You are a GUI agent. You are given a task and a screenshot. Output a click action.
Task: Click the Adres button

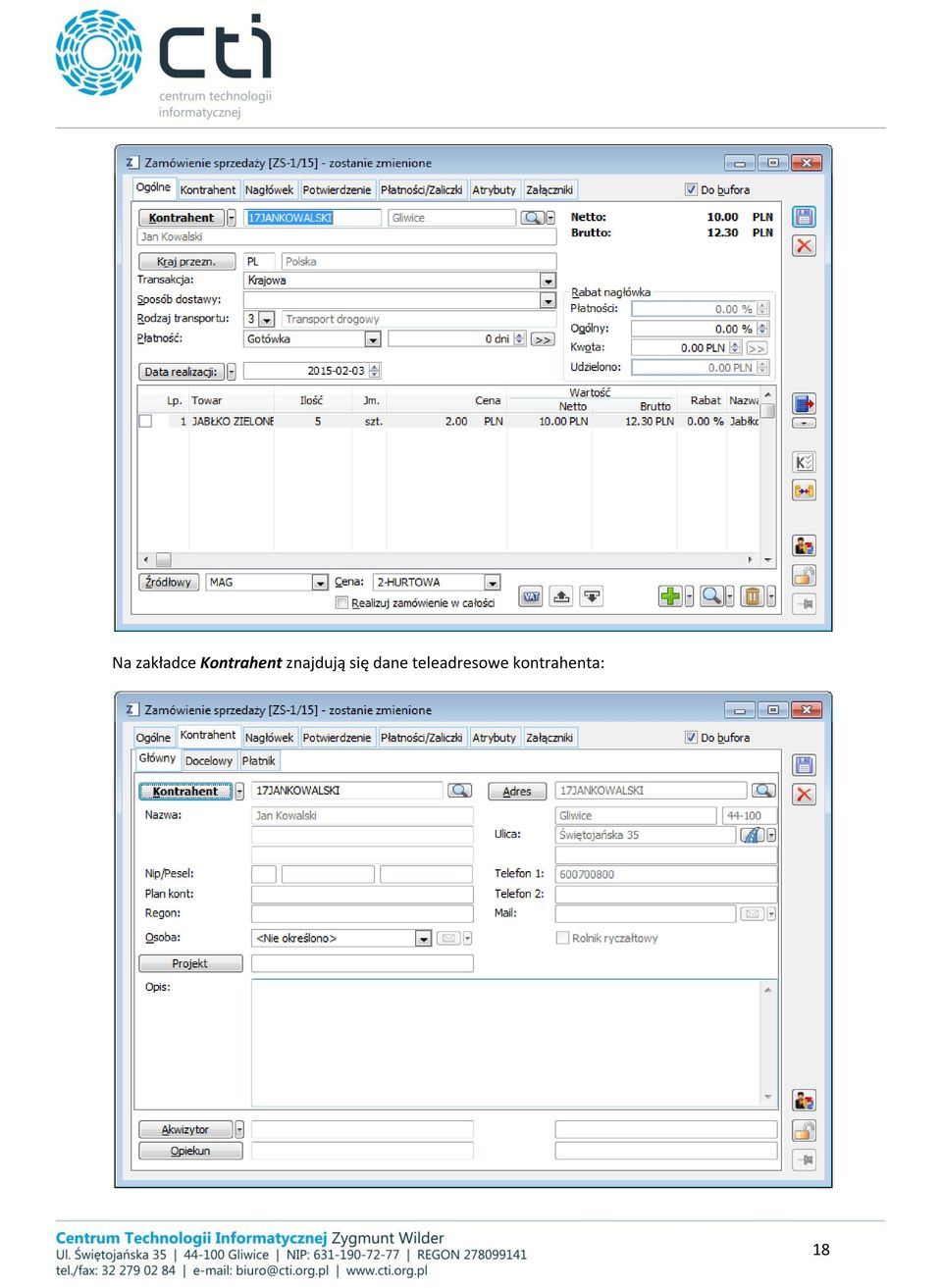pos(516,792)
